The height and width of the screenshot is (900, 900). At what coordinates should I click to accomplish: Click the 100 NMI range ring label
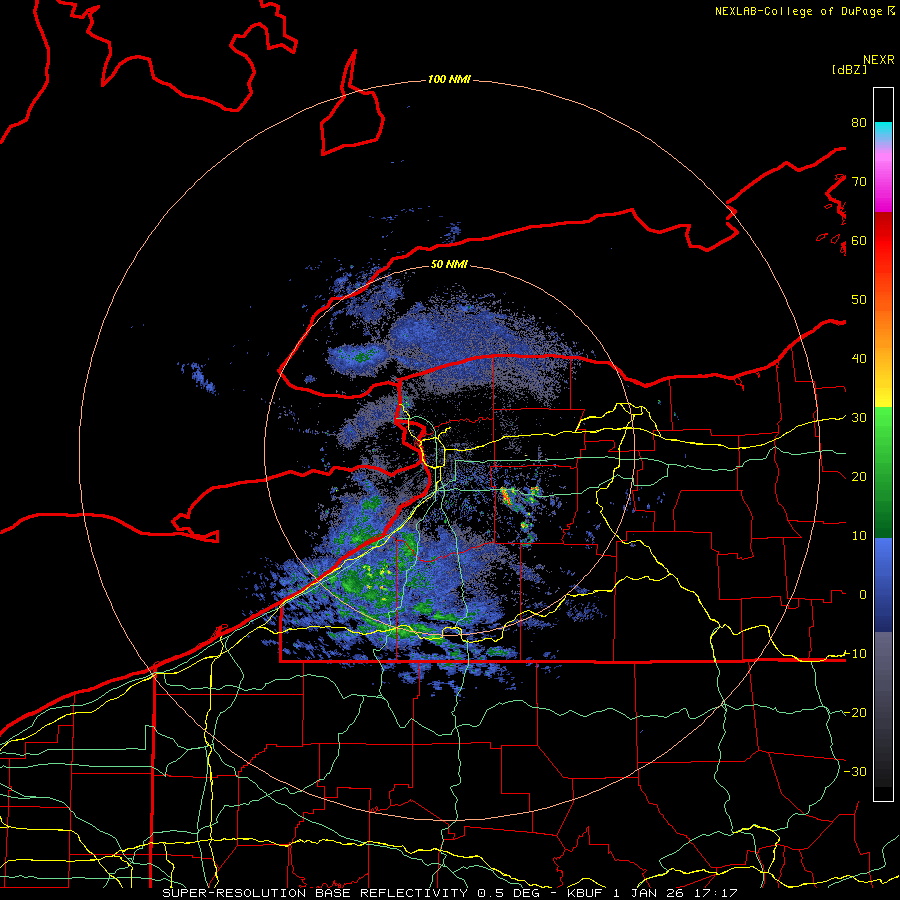(x=449, y=79)
